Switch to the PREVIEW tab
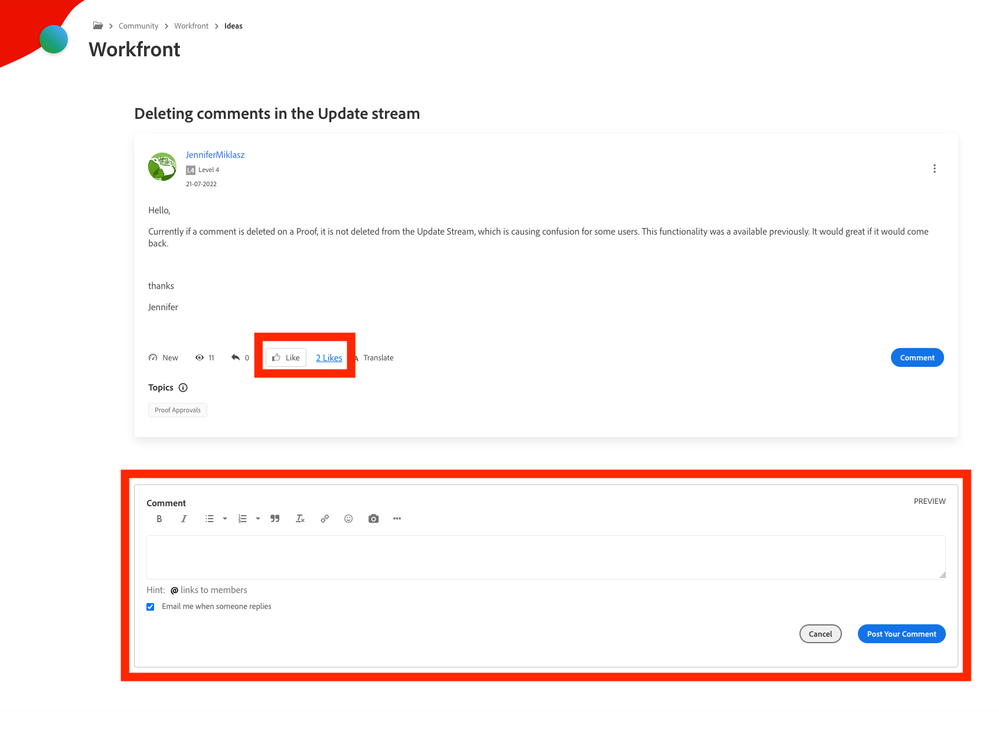This screenshot has width=999, height=732. click(929, 501)
